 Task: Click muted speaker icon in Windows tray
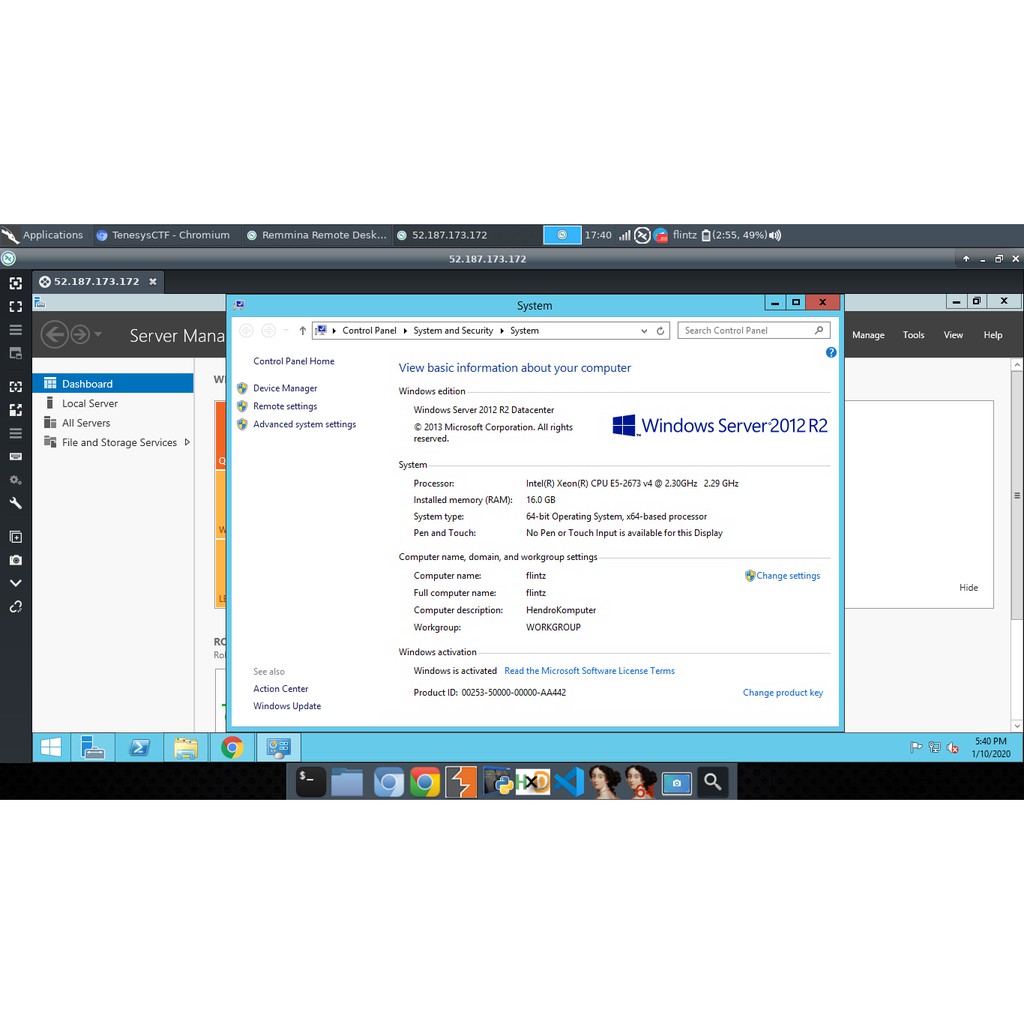click(953, 748)
